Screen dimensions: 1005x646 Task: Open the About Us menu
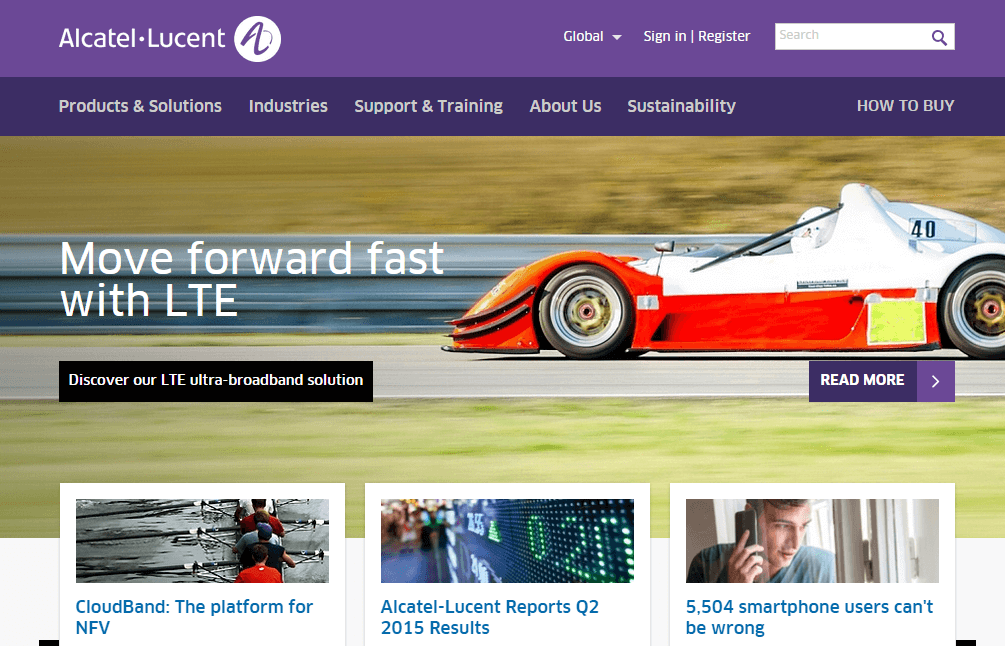coord(565,106)
